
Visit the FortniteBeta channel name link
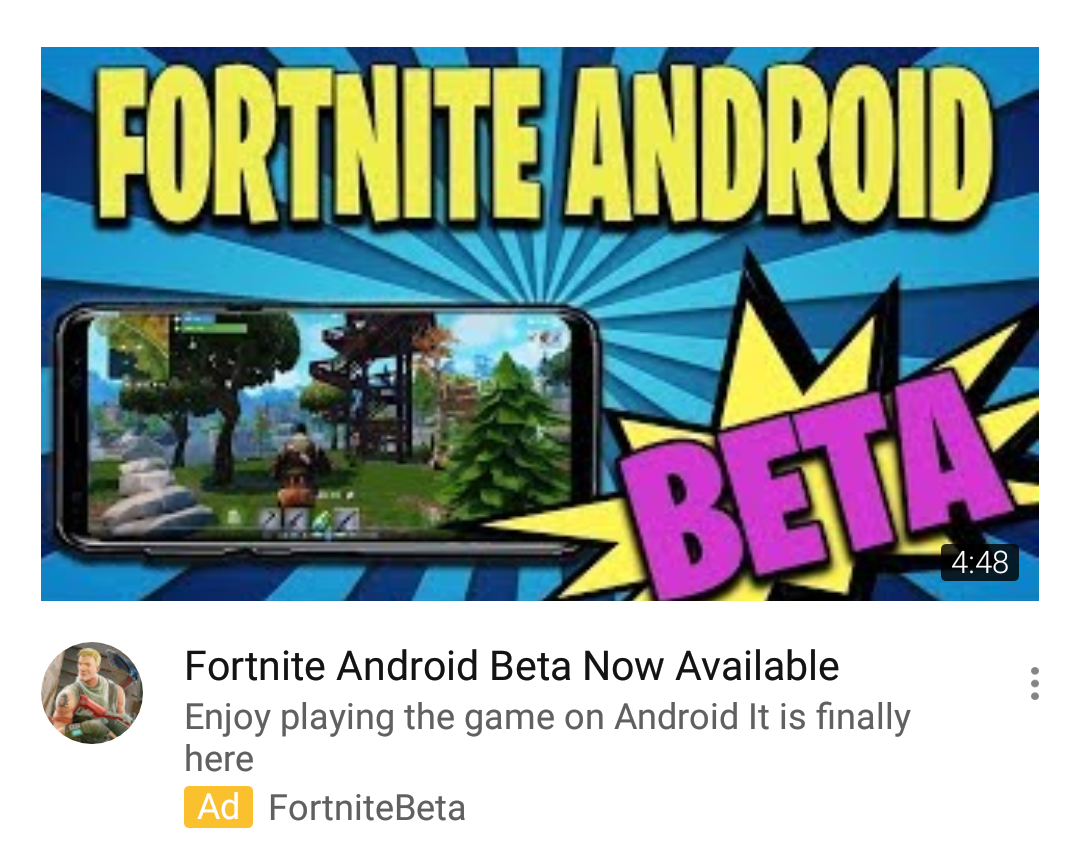(x=367, y=807)
